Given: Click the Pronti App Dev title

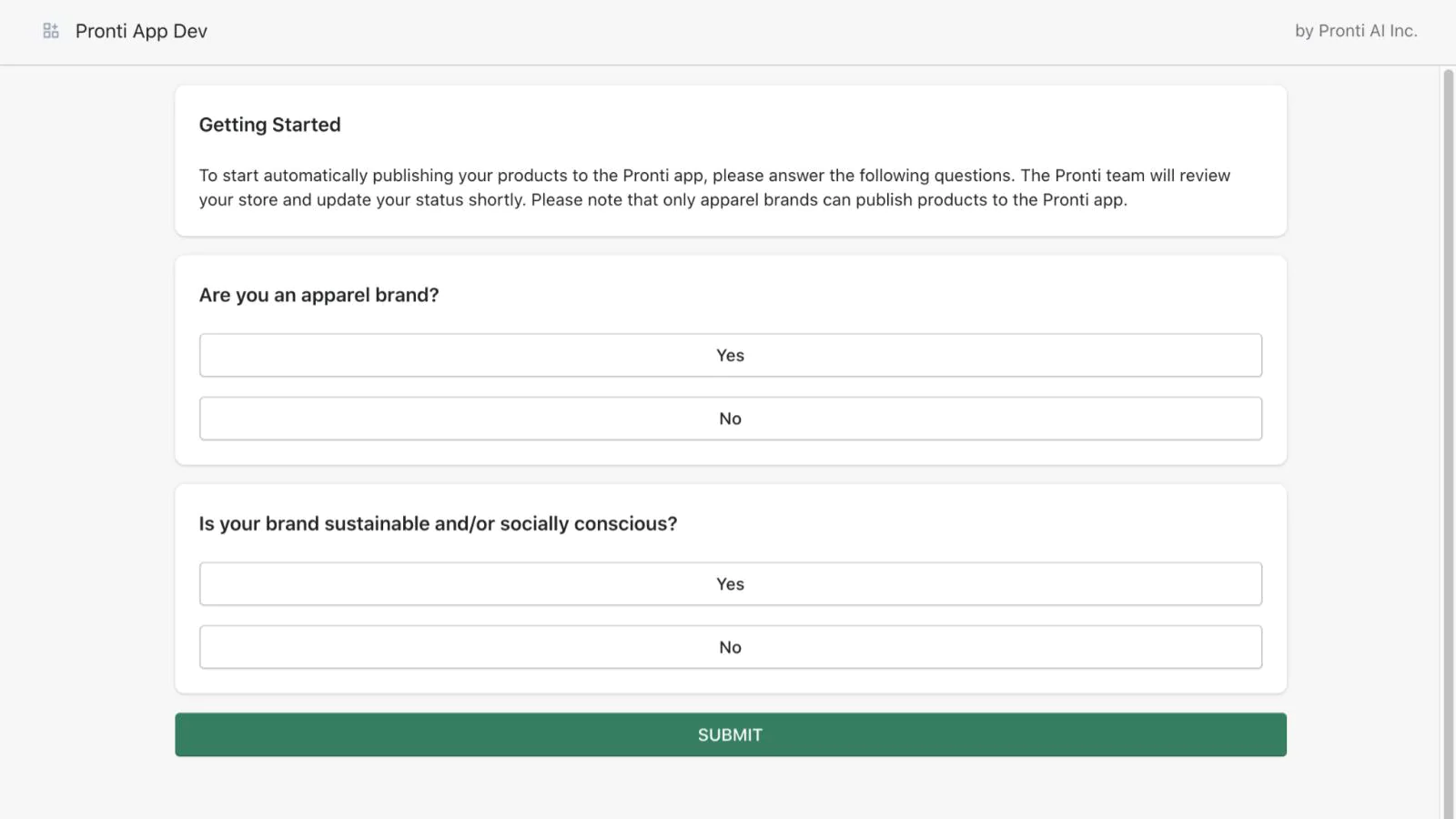Looking at the screenshot, I should (141, 31).
